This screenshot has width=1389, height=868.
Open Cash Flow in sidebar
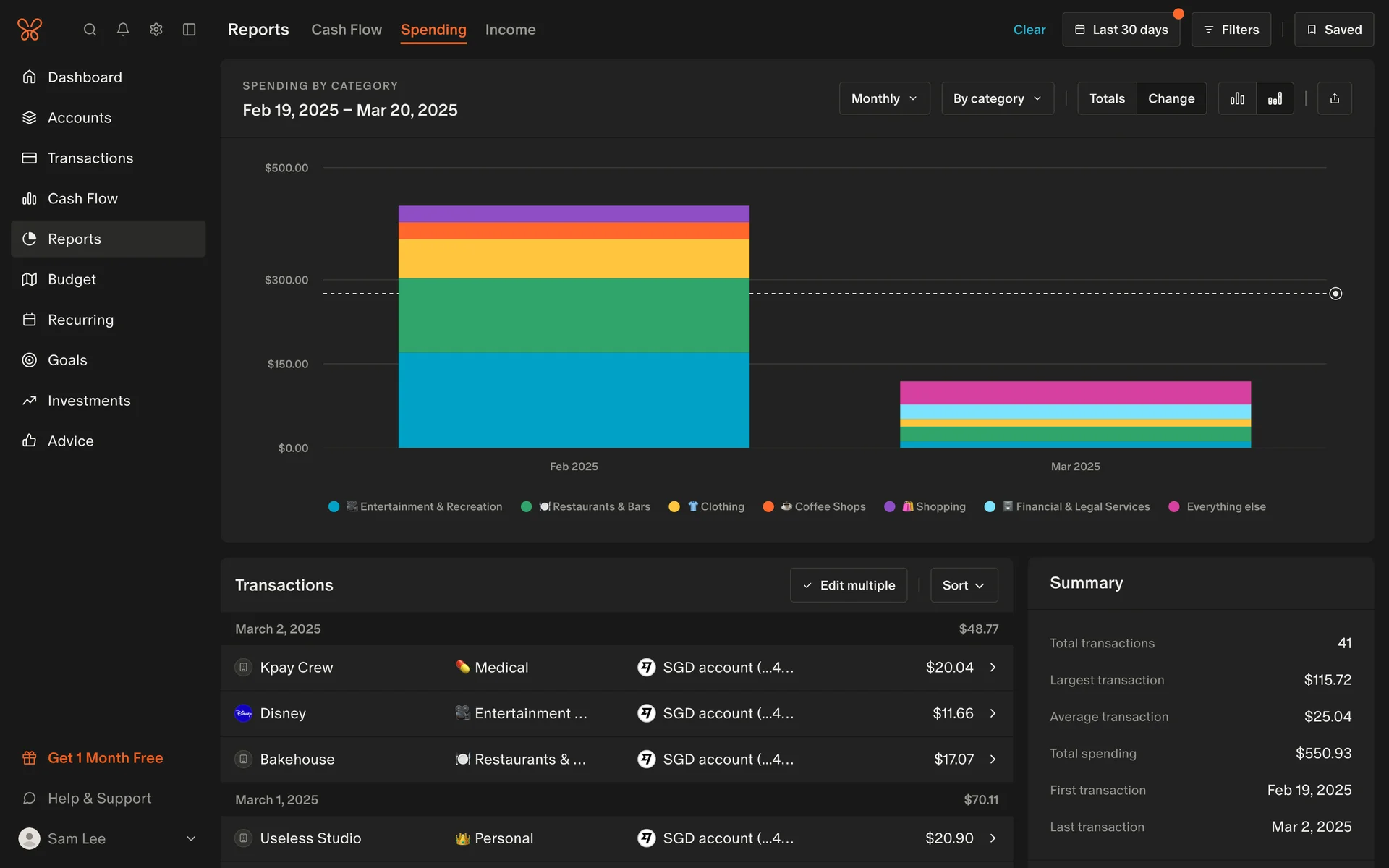[x=82, y=198]
